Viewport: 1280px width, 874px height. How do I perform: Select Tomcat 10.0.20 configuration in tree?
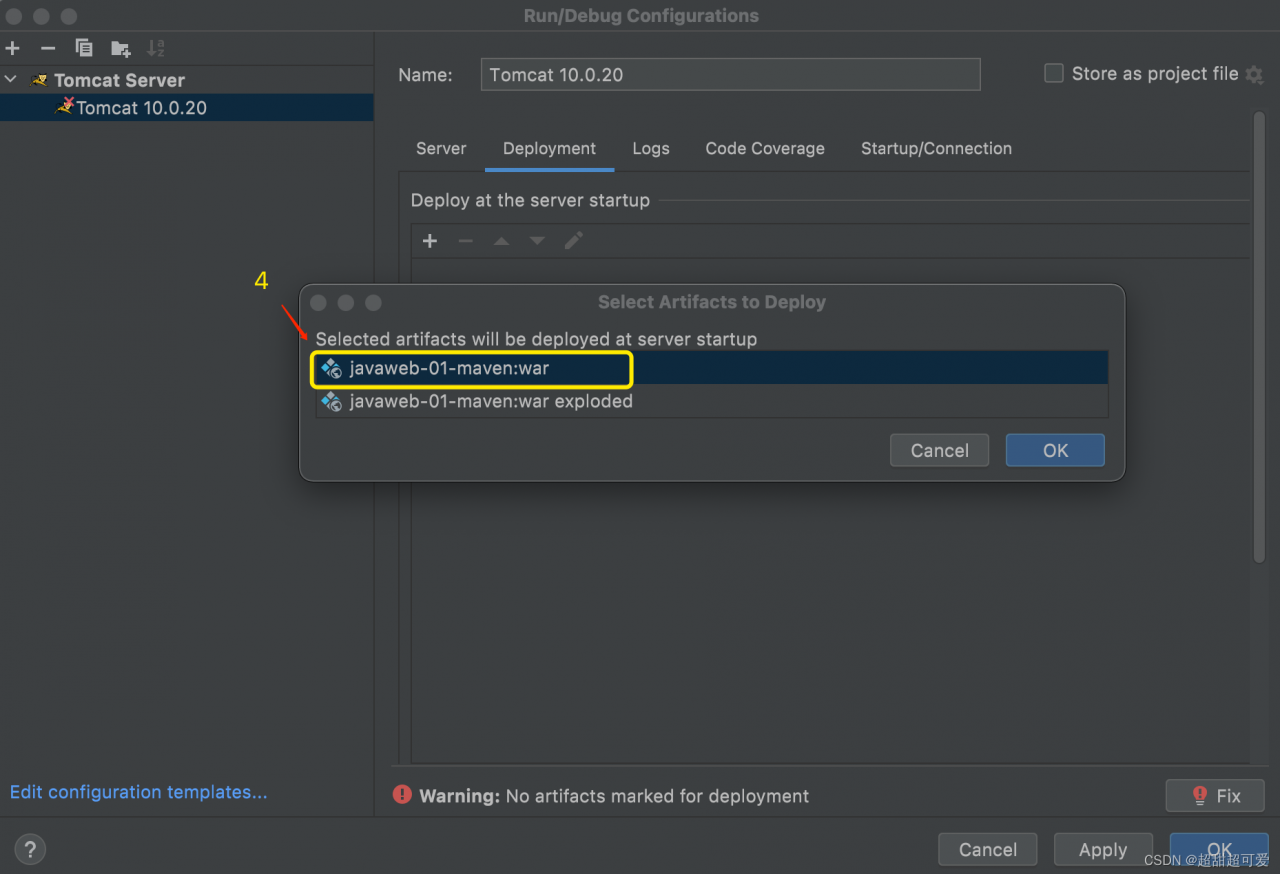point(186,108)
